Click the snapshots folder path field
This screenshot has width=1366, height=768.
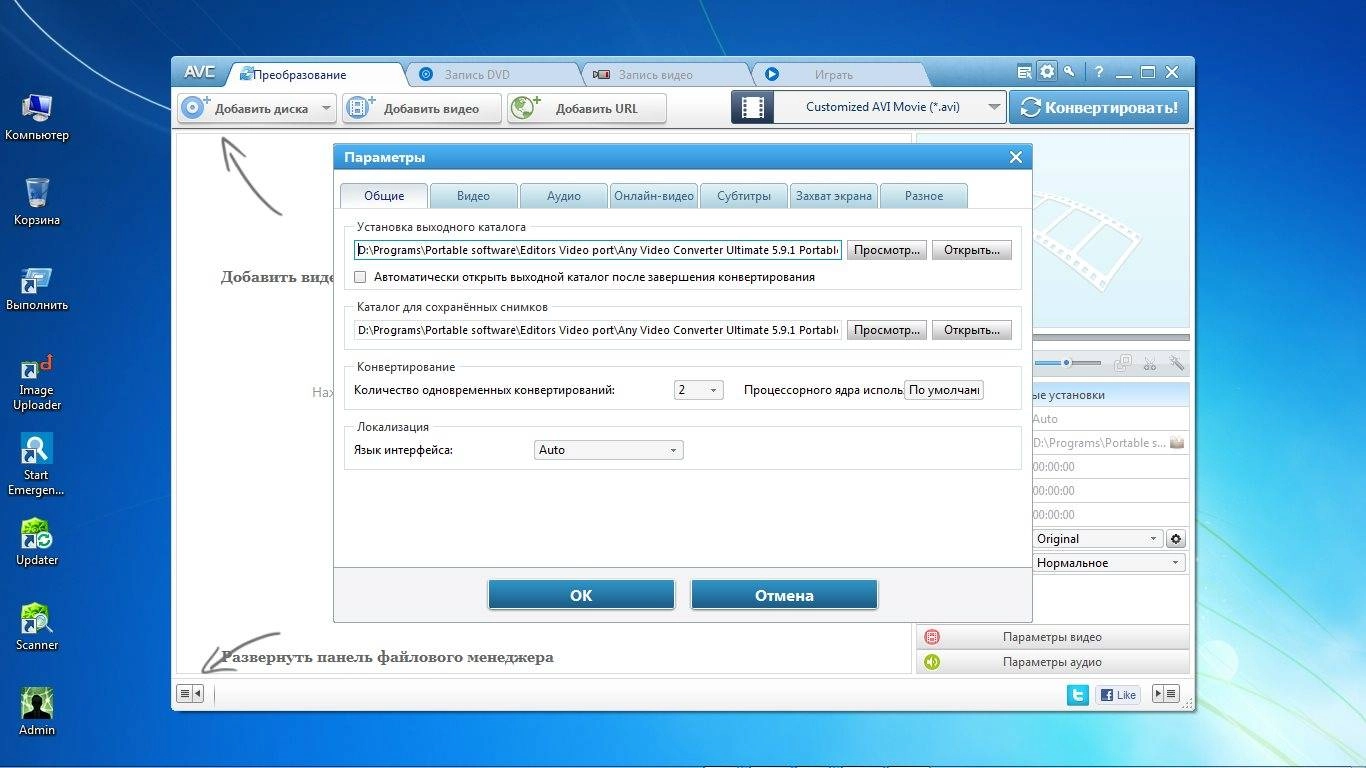(598, 330)
